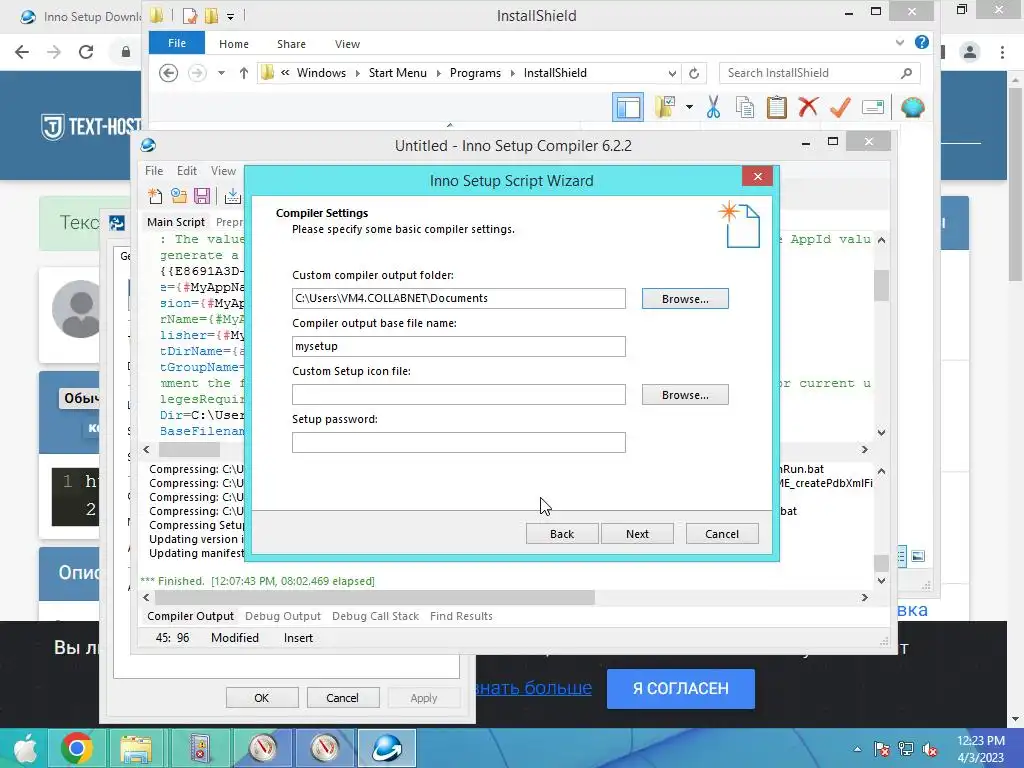The width and height of the screenshot is (1024, 768).
Task: Switch to the Debug Call Stack tab
Action: [x=376, y=616]
